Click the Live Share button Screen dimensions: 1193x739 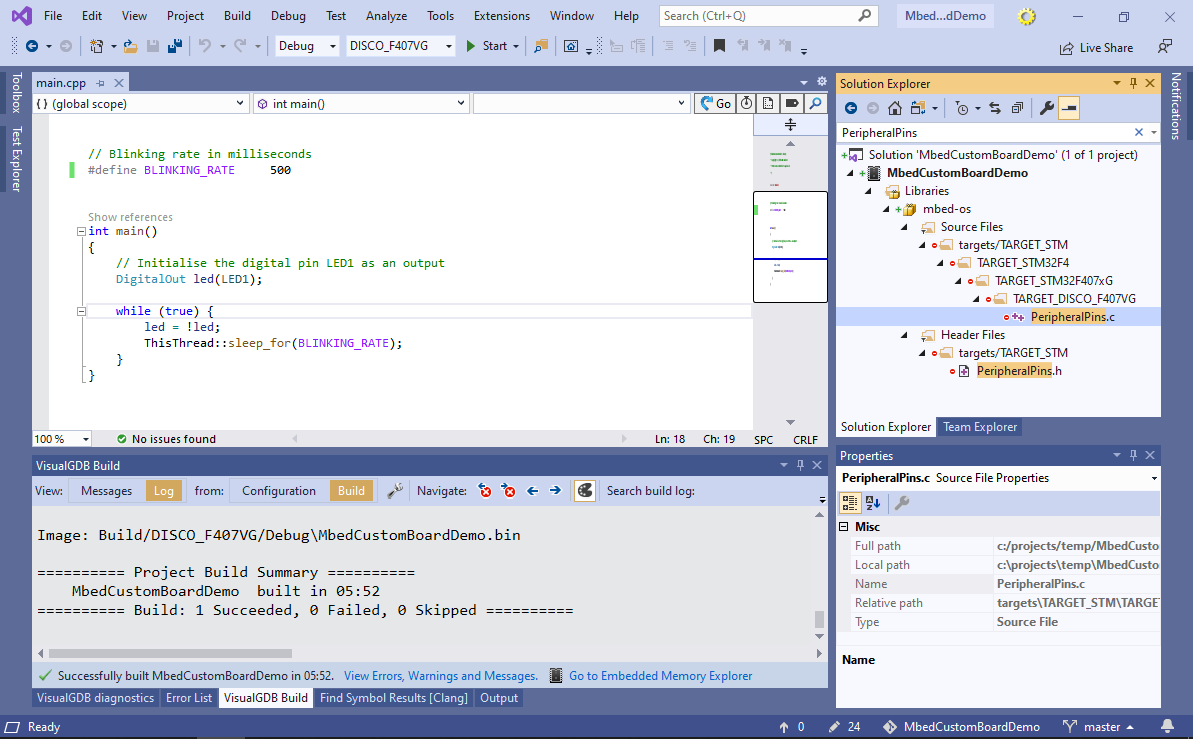[1096, 48]
